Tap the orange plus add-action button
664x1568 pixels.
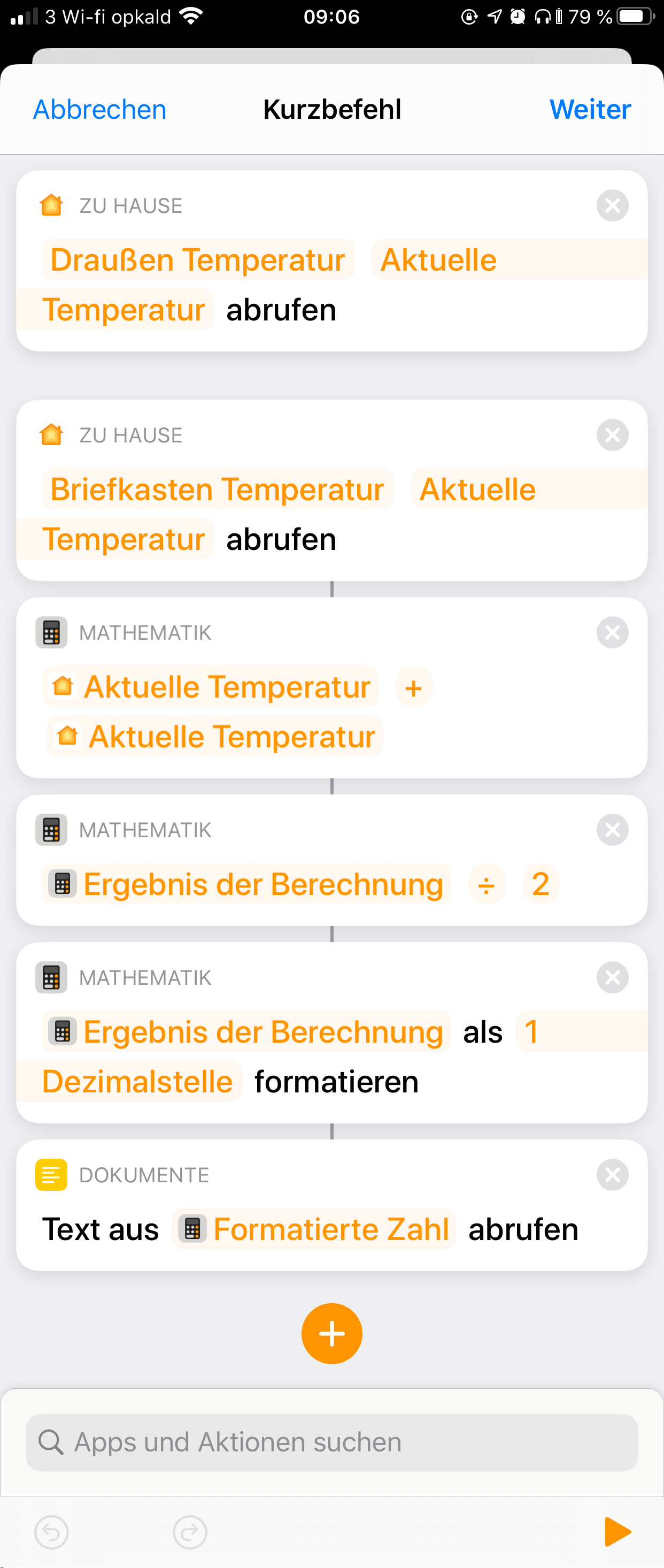coord(332,1334)
